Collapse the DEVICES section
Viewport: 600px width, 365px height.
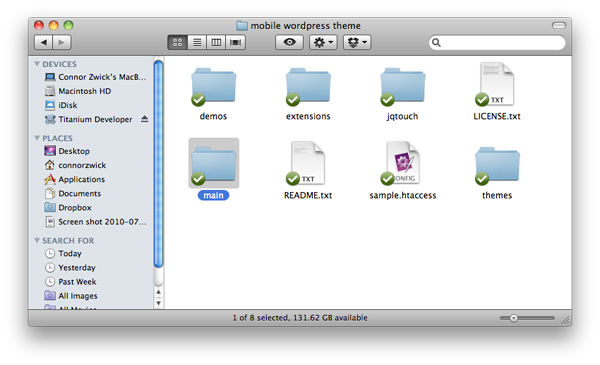tap(37, 64)
